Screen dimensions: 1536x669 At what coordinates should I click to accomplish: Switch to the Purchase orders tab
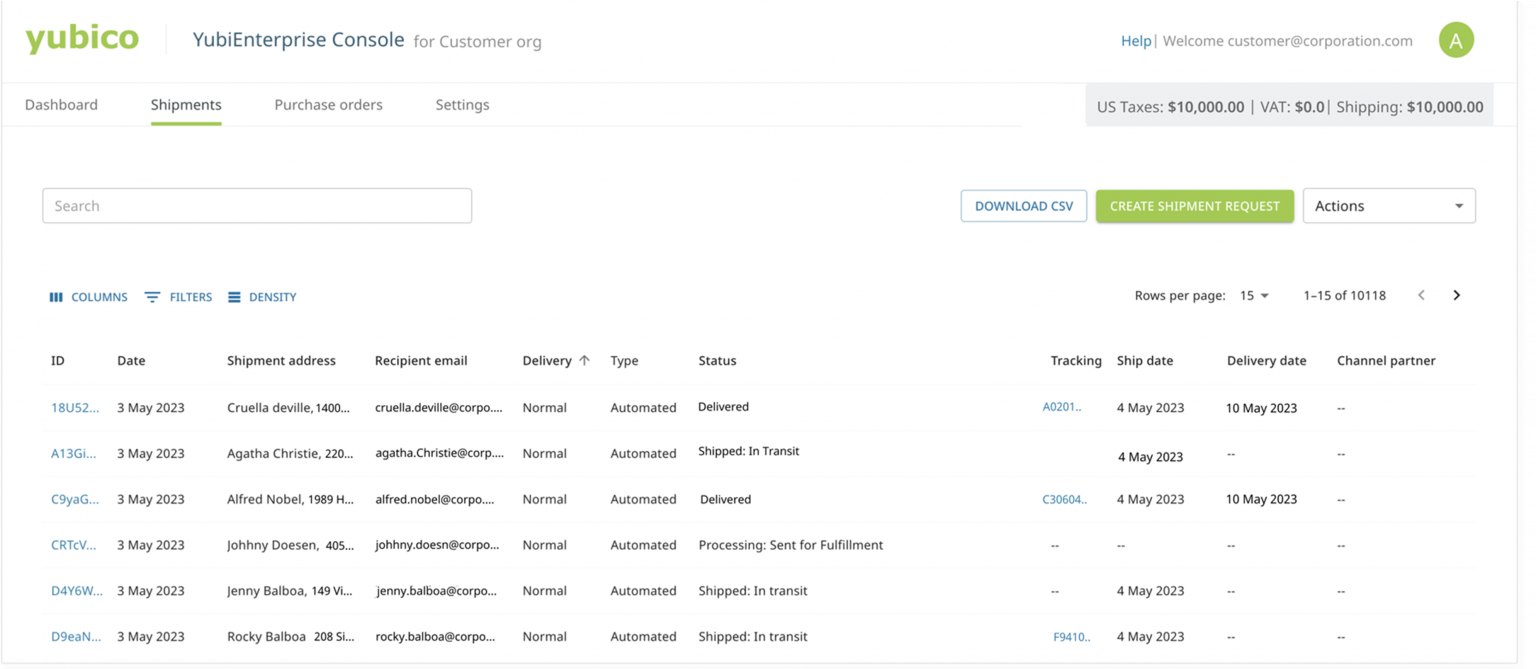pyautogui.click(x=328, y=104)
